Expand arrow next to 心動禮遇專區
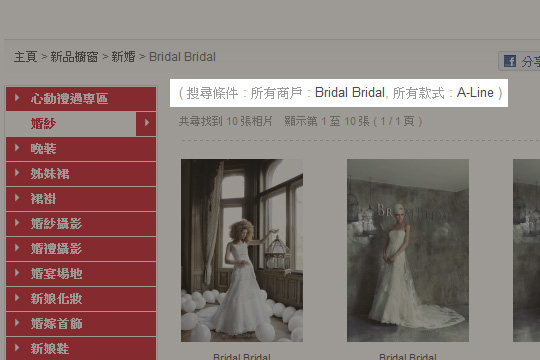540x360 pixels. point(17,98)
